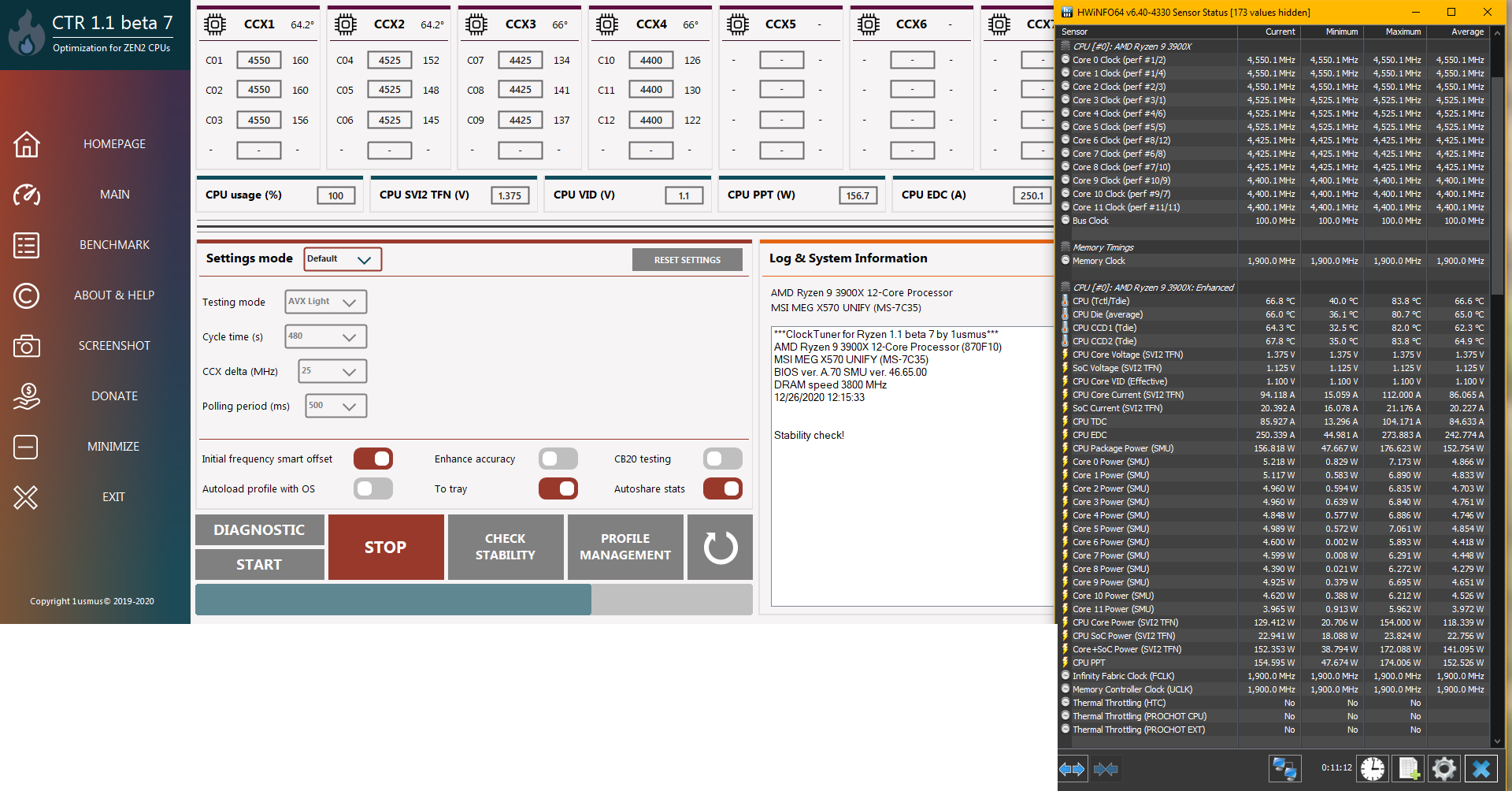Open Testing mode AVX Light dropdown
Viewport: 1512px width, 791px height.
(x=326, y=302)
